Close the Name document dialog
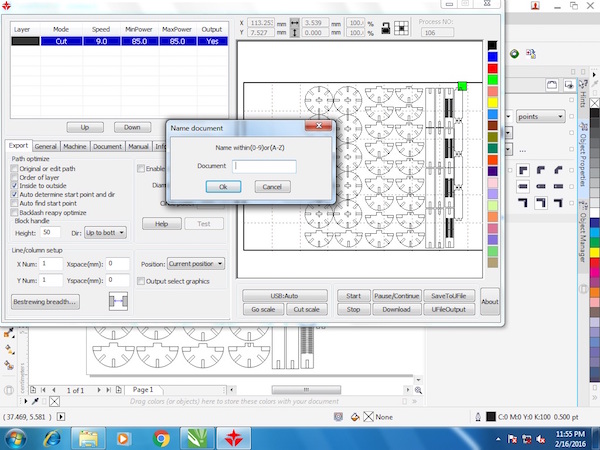This screenshot has width=600, height=450. [319, 126]
